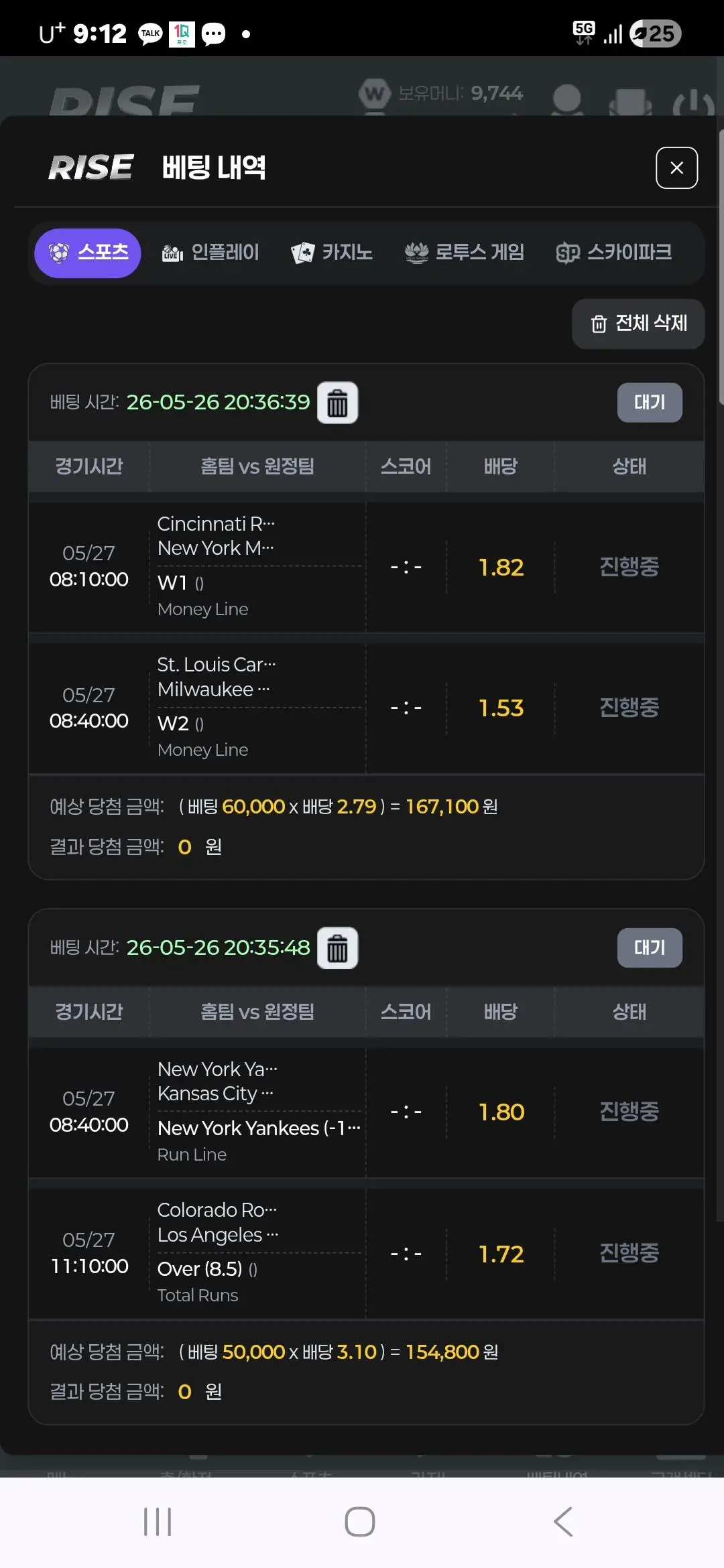This screenshot has width=724, height=1568.
Task: Open the 로투스 게임 tab
Action: (465, 253)
